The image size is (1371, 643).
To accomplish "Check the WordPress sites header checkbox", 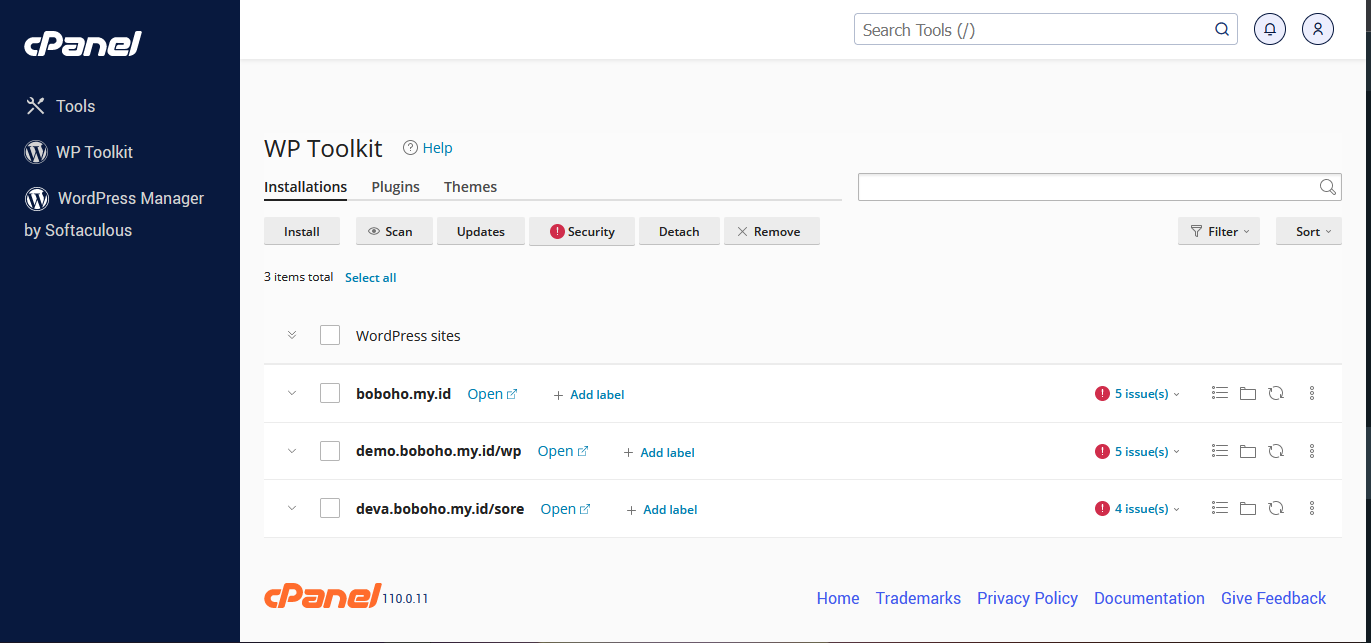I will click(330, 335).
